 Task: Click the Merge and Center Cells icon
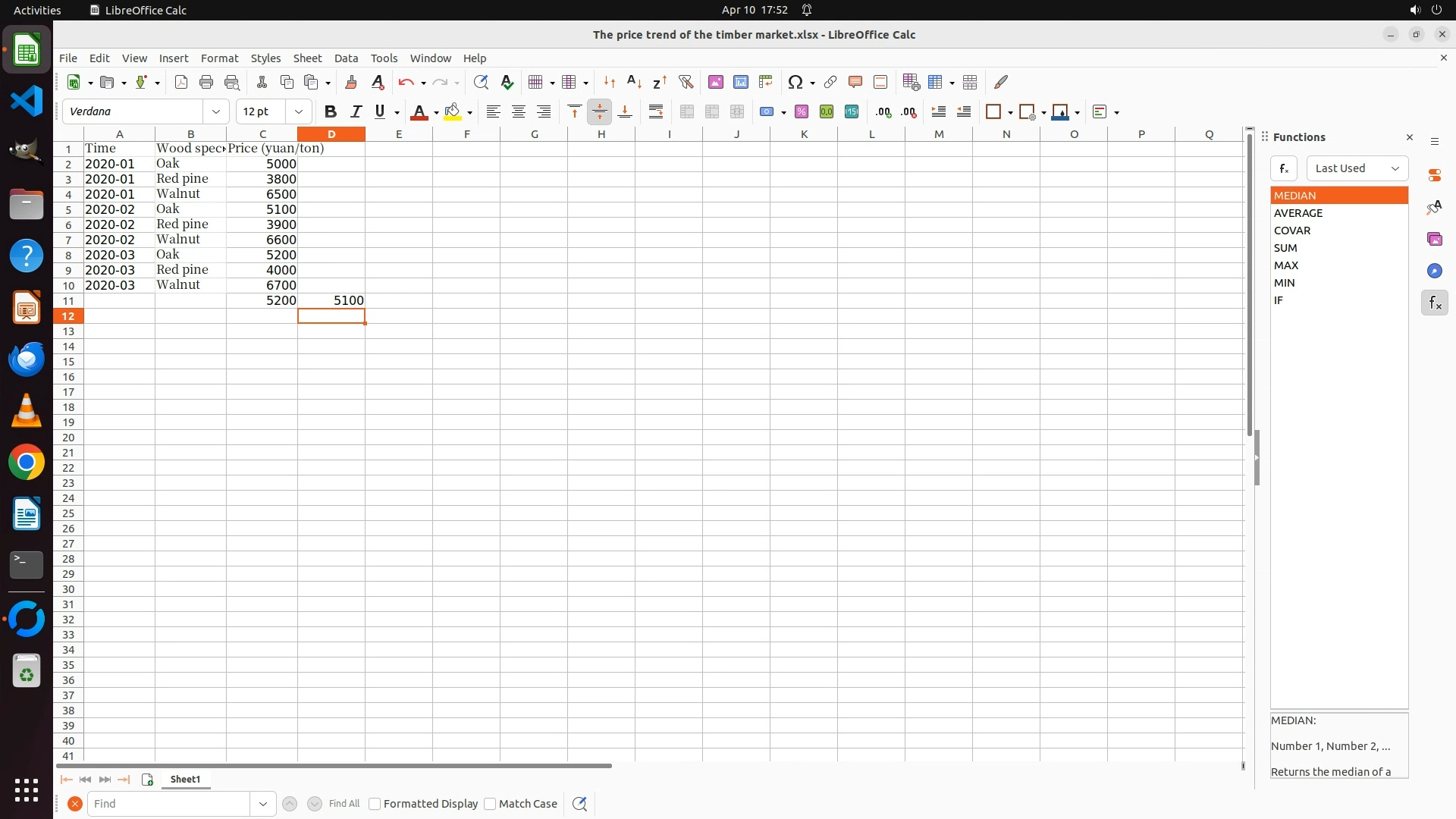(687, 111)
